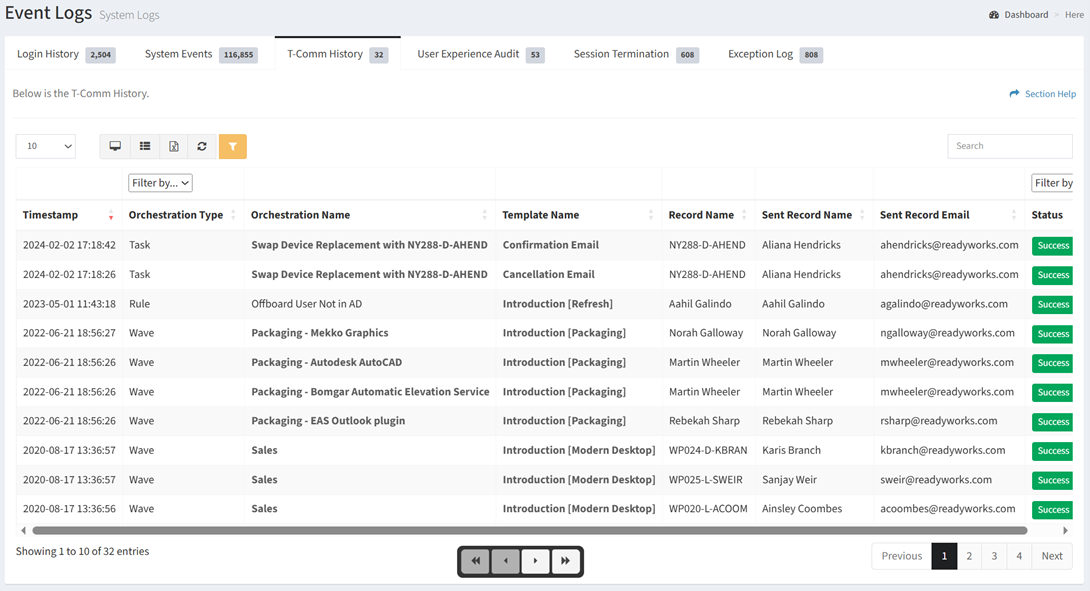Click the Previous pagination button
The image size is (1090, 591).
click(902, 556)
